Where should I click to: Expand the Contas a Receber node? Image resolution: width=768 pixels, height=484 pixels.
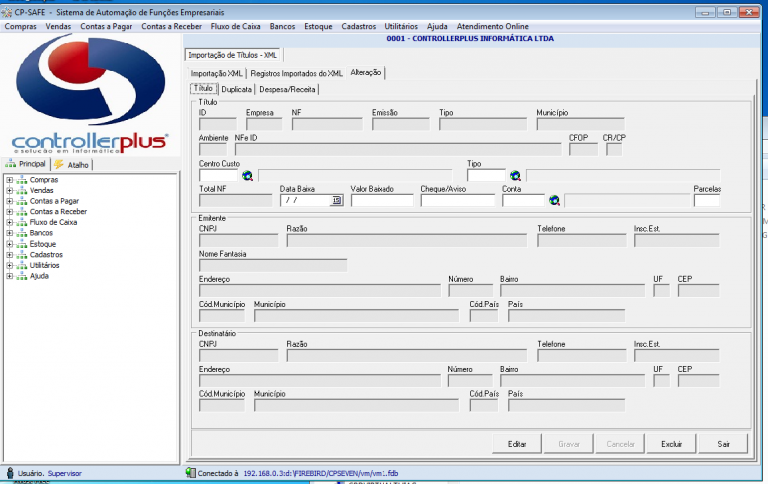click(9, 212)
